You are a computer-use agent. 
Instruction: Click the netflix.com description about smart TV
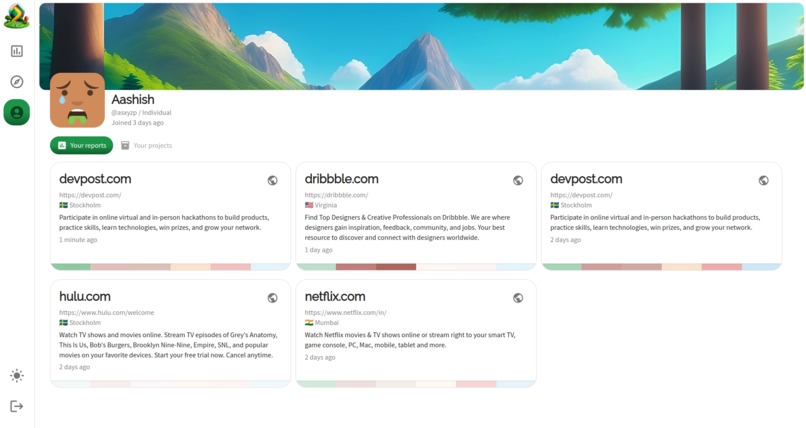[x=410, y=340]
